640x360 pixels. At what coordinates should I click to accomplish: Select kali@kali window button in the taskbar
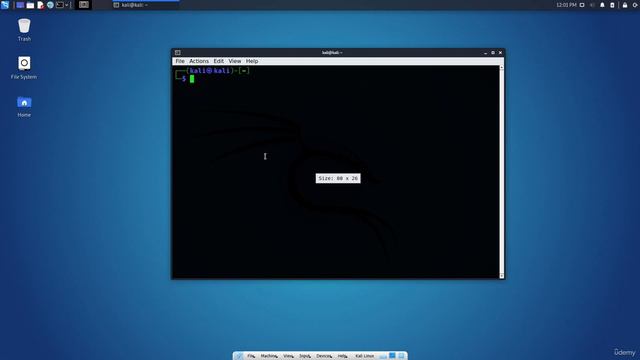(145, 5)
